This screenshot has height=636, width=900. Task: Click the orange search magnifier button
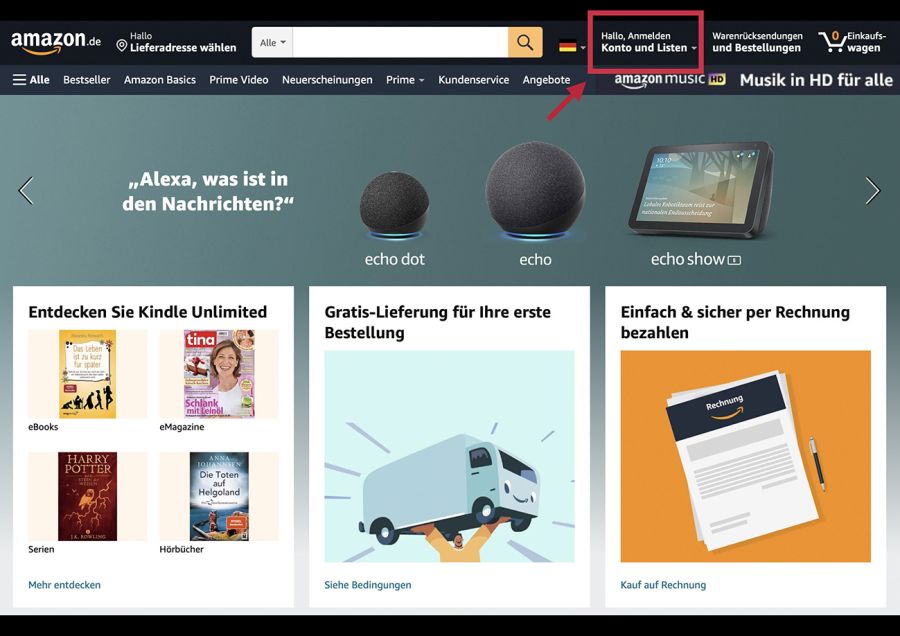pyautogui.click(x=525, y=42)
